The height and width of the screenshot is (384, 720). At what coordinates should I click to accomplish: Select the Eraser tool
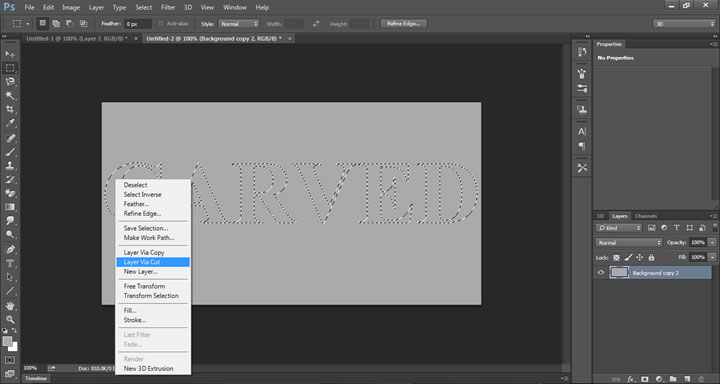coord(10,193)
